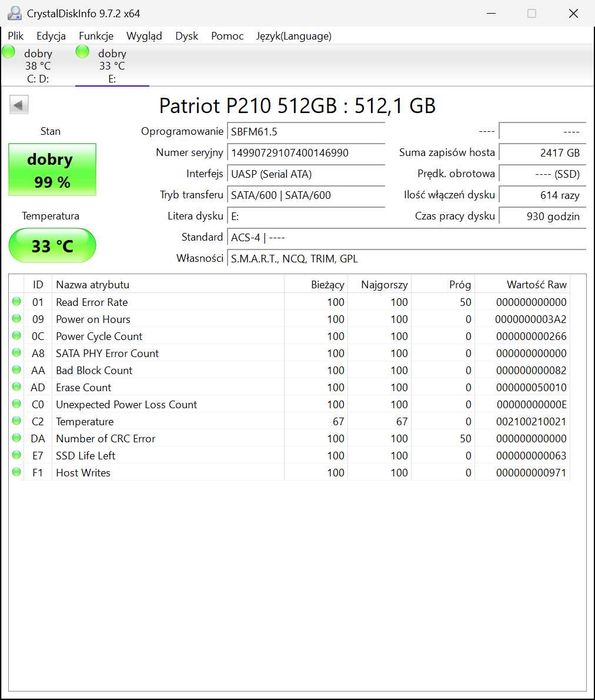This screenshot has height=700, width=595.
Task: Open the Język(Language) menu
Action: 294,36
